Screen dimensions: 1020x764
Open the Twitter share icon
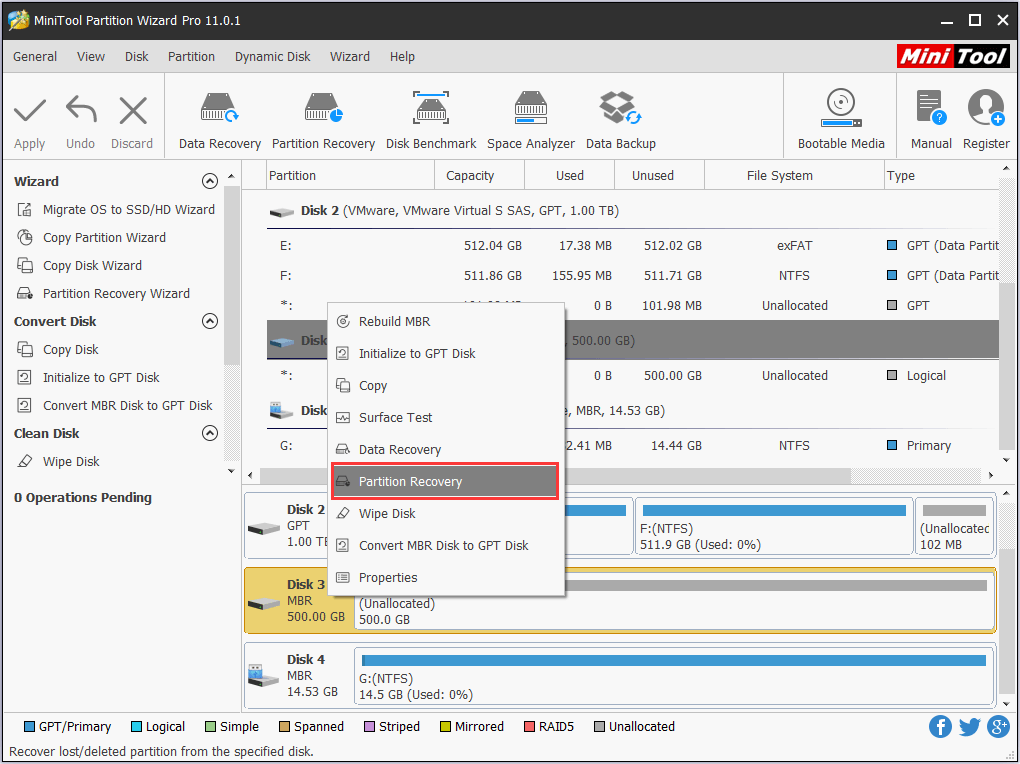click(x=969, y=726)
